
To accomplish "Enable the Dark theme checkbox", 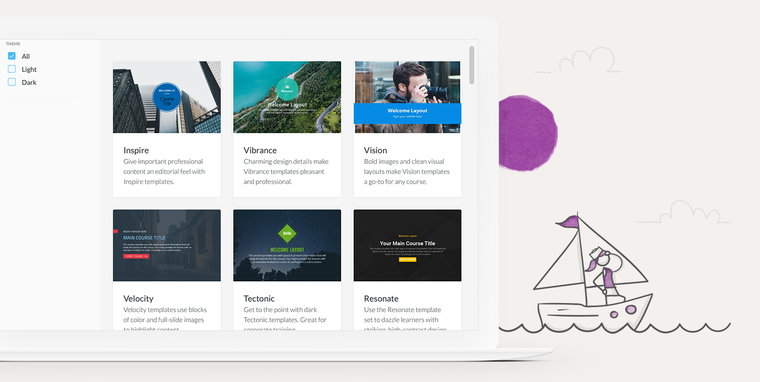I will click(12, 82).
